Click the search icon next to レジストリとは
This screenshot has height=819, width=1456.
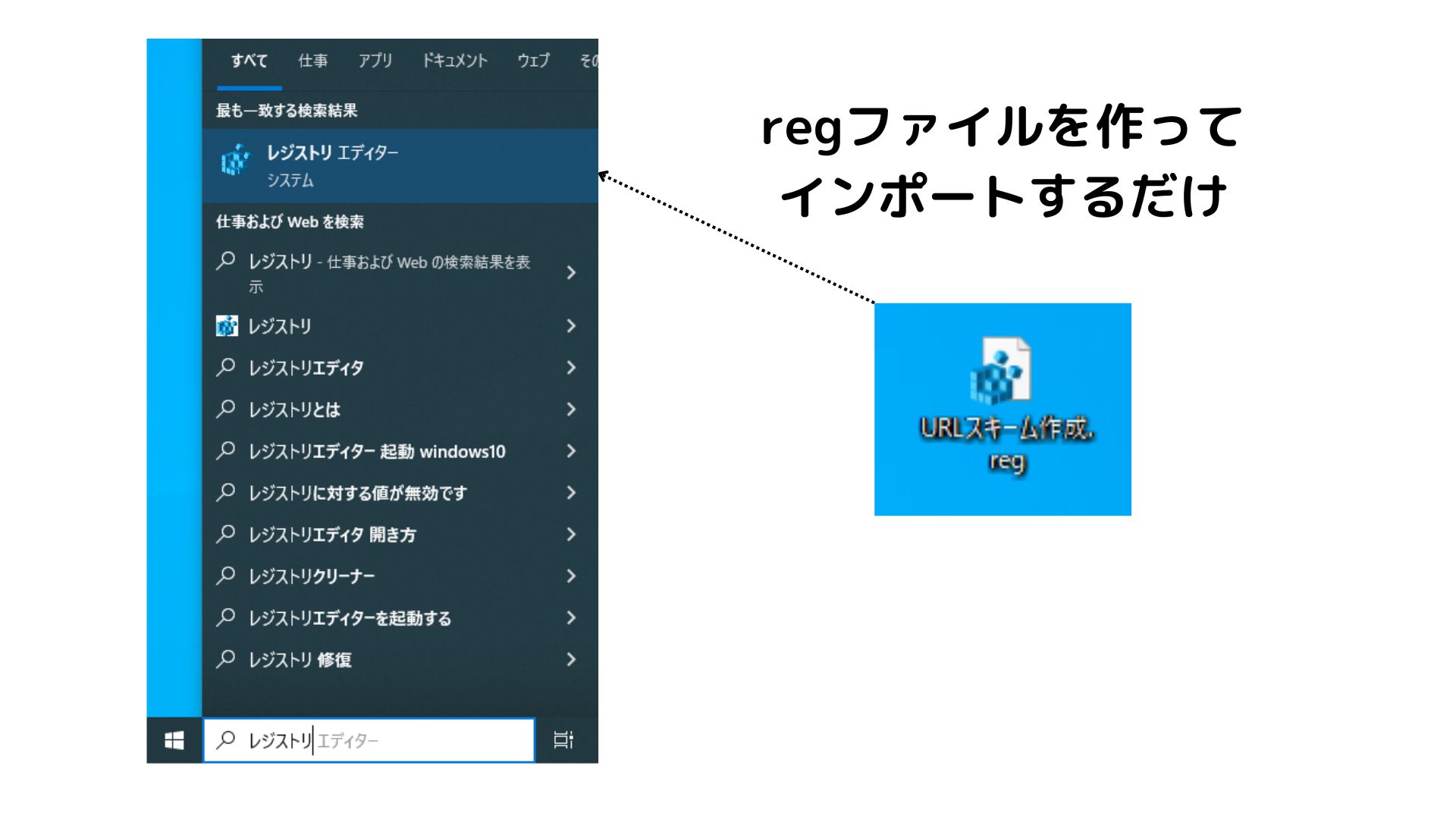click(x=225, y=409)
